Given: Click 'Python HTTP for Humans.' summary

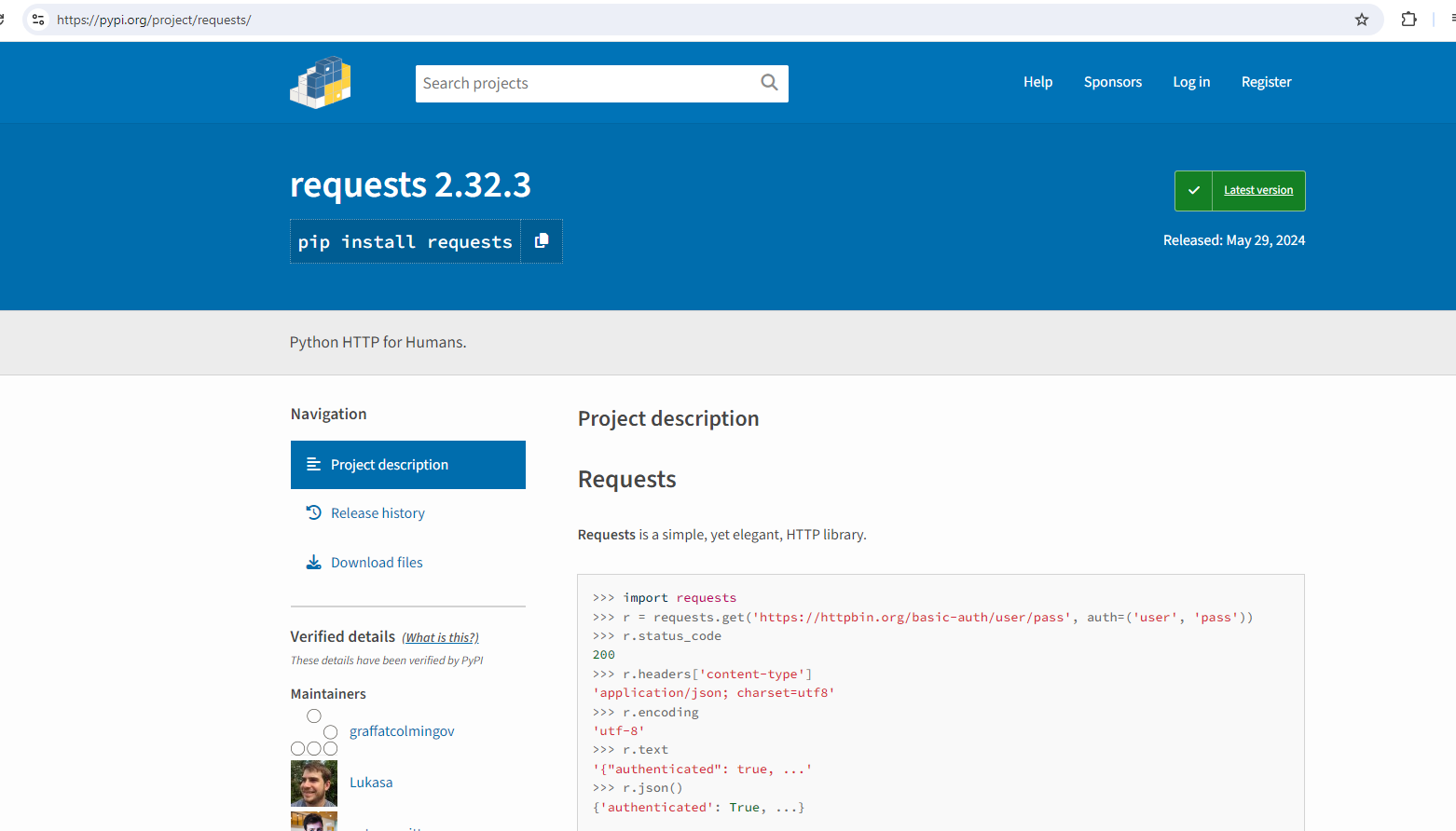Looking at the screenshot, I should (378, 342).
